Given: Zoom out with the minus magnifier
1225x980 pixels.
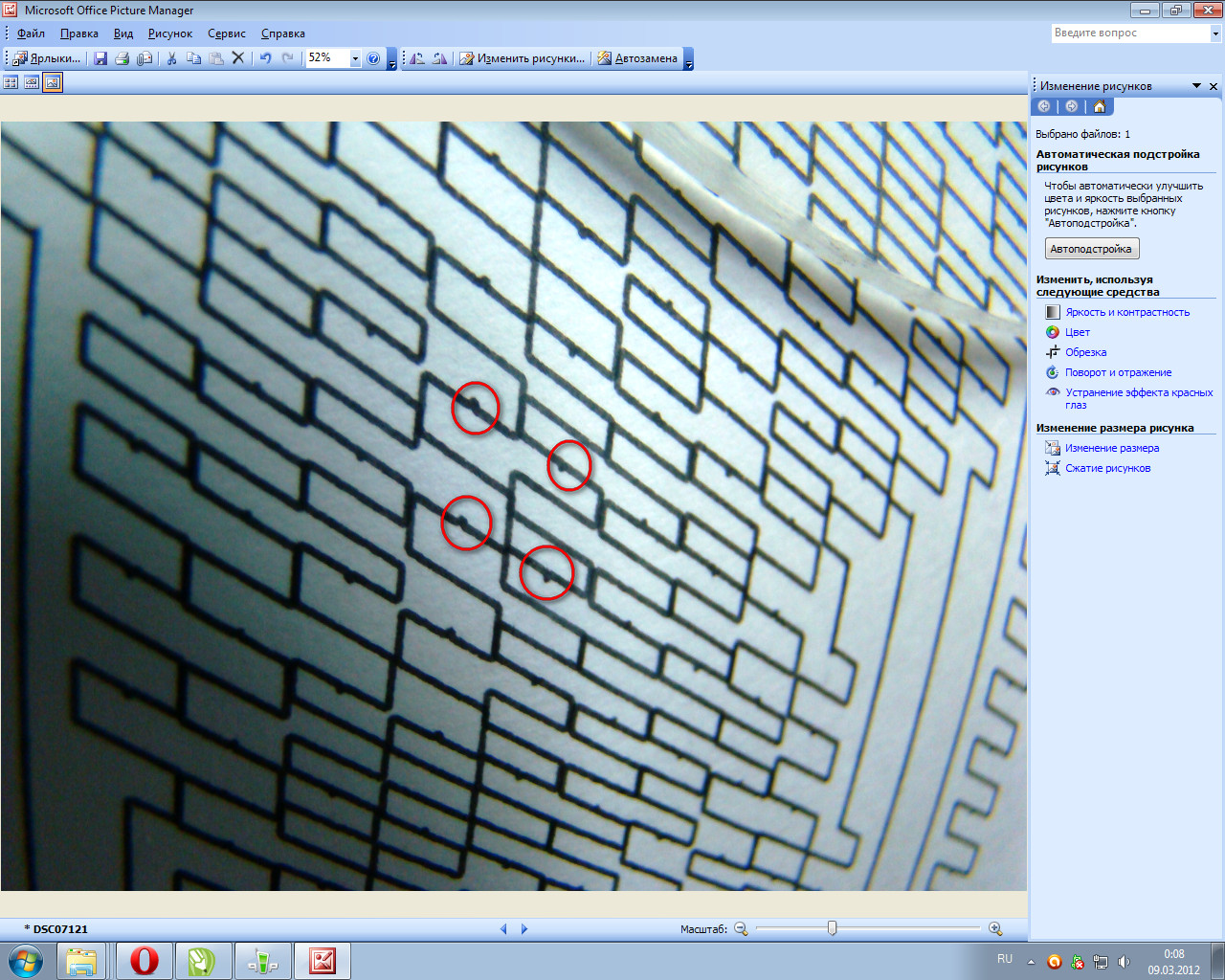Looking at the screenshot, I should pyautogui.click(x=741, y=928).
